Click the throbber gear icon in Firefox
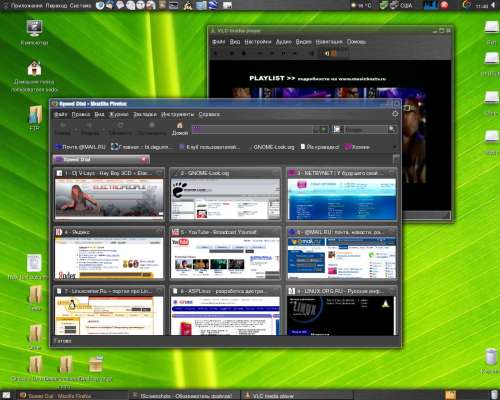 pos(395,114)
